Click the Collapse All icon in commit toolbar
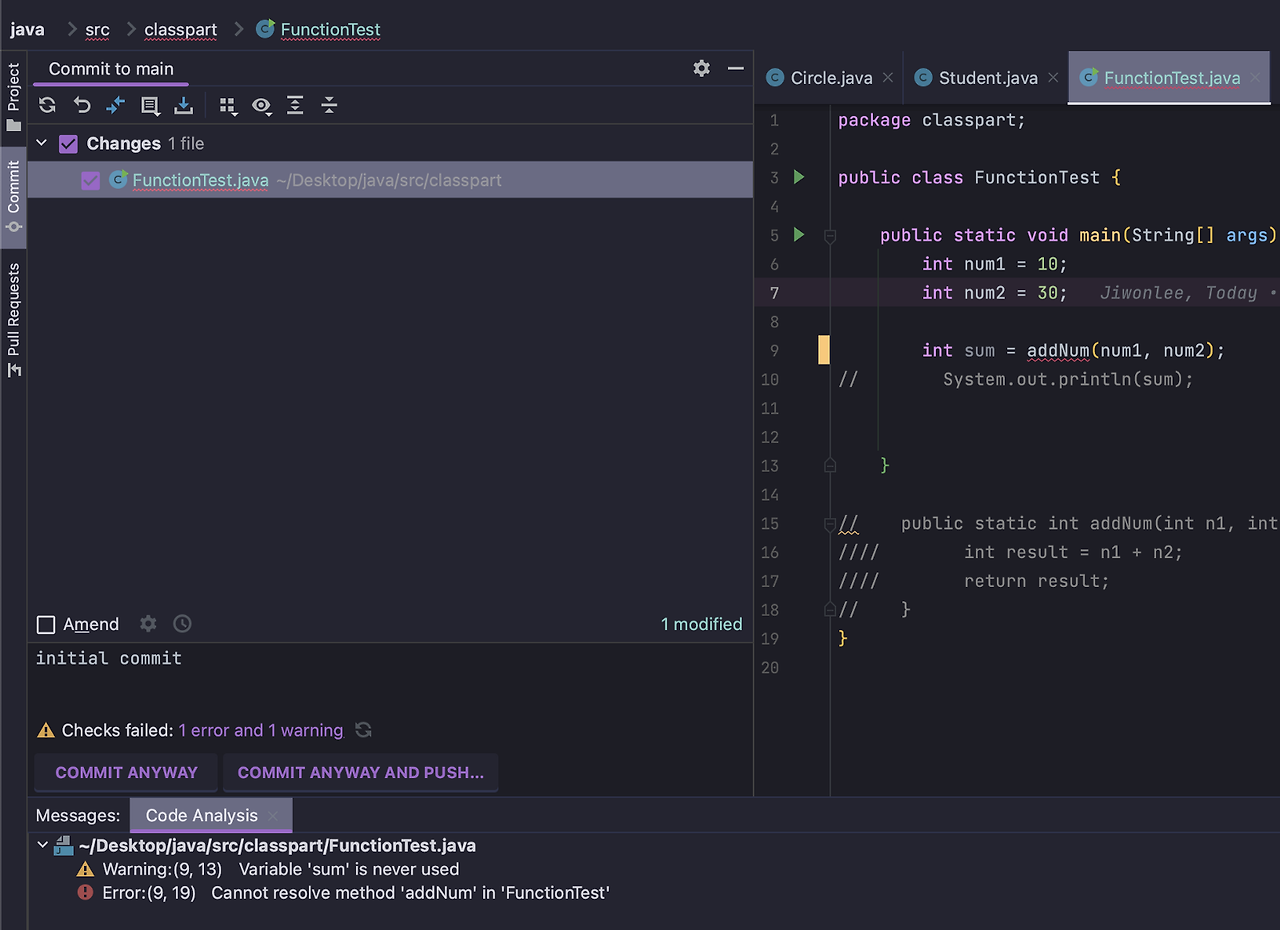The height and width of the screenshot is (930, 1280). (329, 105)
